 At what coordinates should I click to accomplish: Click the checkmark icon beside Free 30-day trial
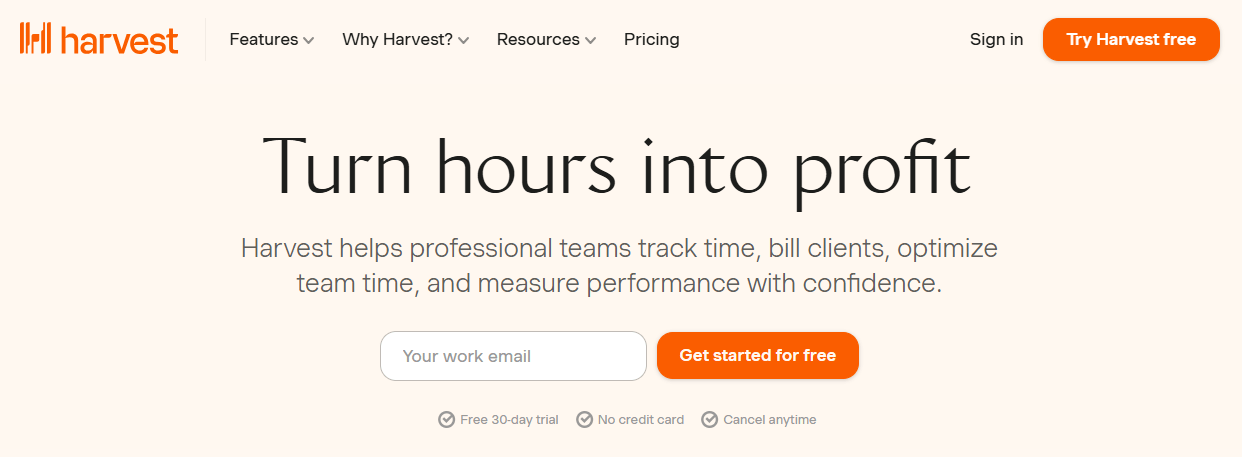(447, 420)
